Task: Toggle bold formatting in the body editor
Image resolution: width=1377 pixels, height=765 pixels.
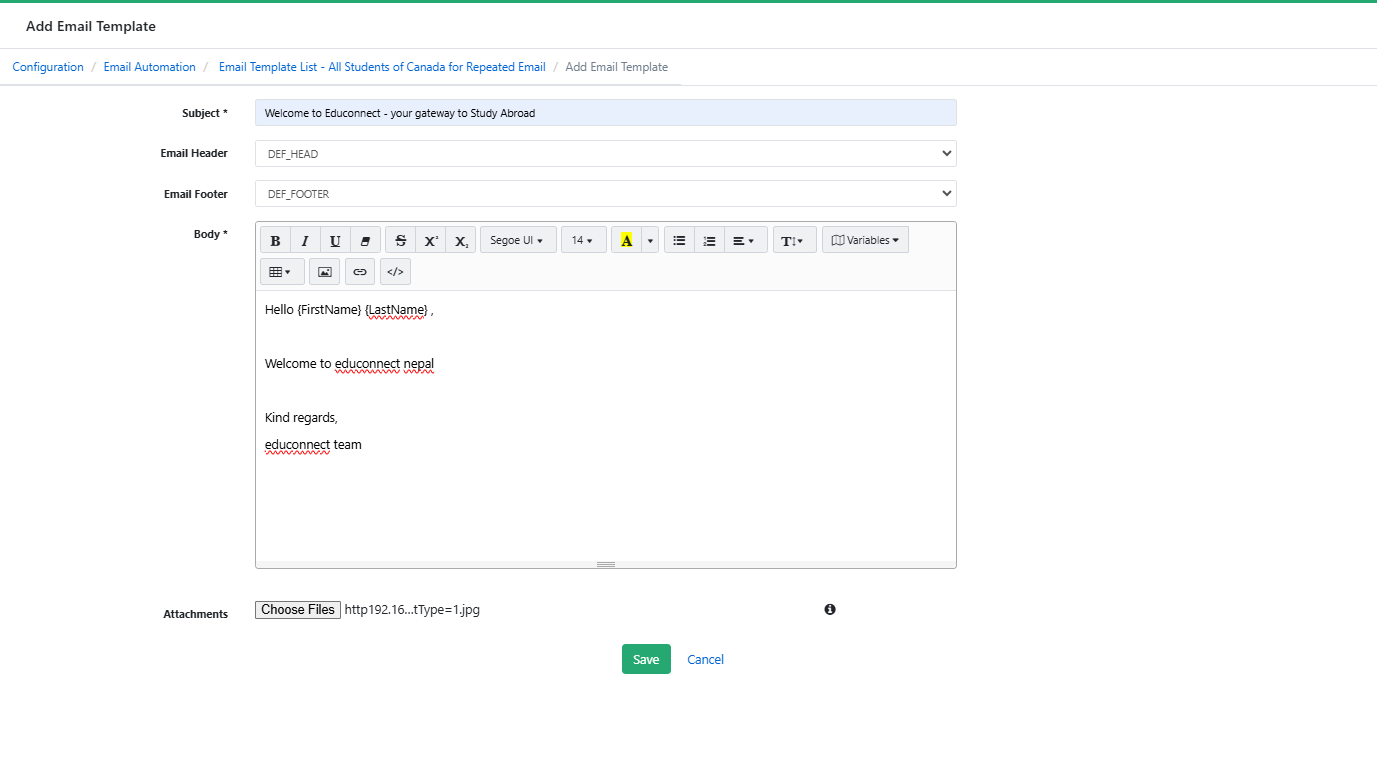Action: (x=276, y=240)
